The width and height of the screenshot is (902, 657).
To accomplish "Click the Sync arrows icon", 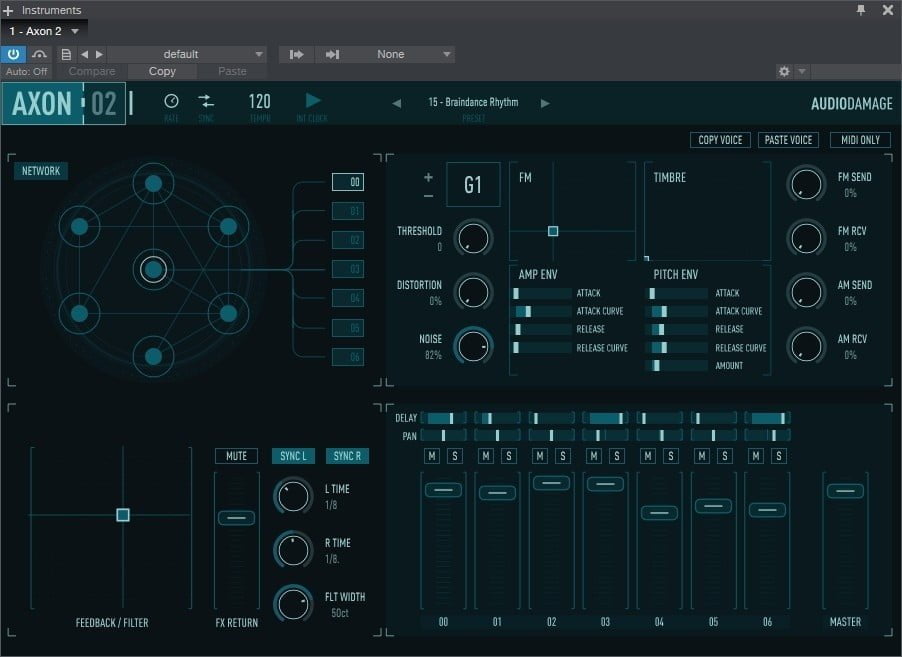I will click(x=206, y=101).
